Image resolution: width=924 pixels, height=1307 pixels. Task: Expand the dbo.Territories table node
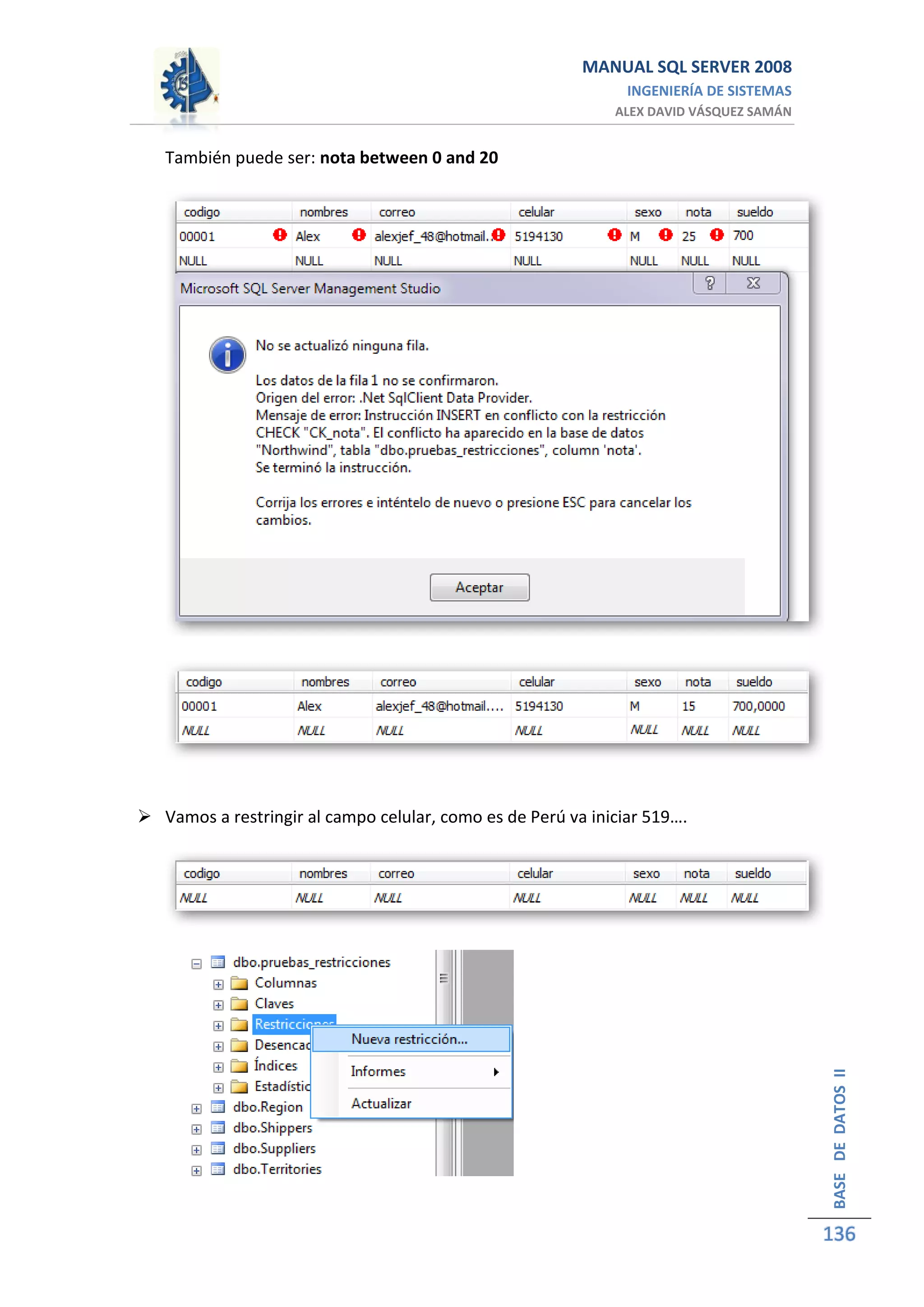(x=196, y=1170)
